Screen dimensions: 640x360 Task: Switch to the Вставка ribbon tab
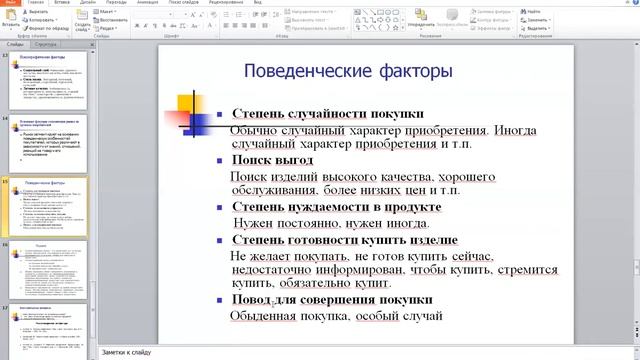coord(62,2)
